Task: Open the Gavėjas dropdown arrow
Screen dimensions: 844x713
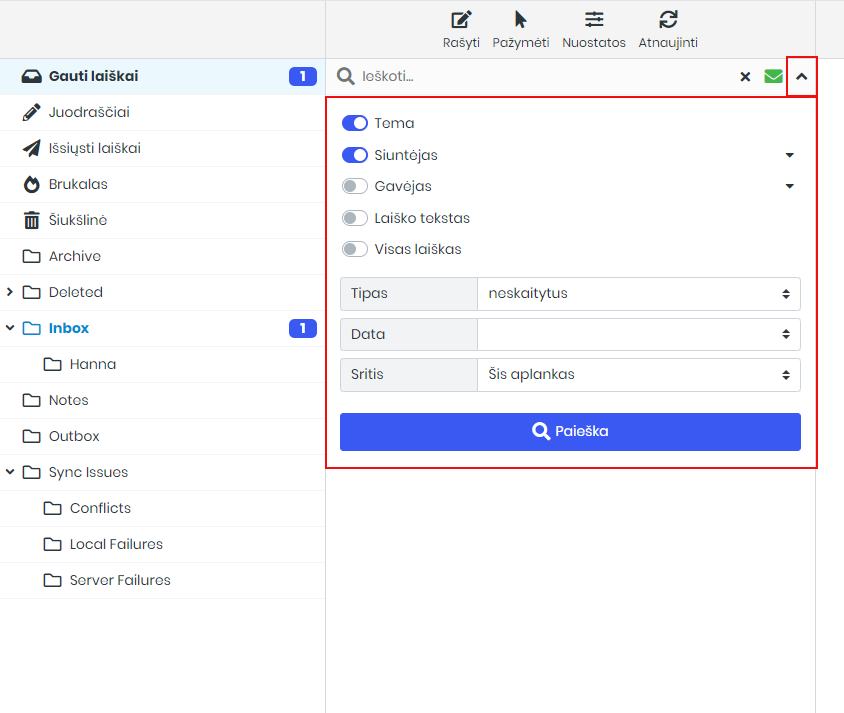Action: click(x=790, y=186)
